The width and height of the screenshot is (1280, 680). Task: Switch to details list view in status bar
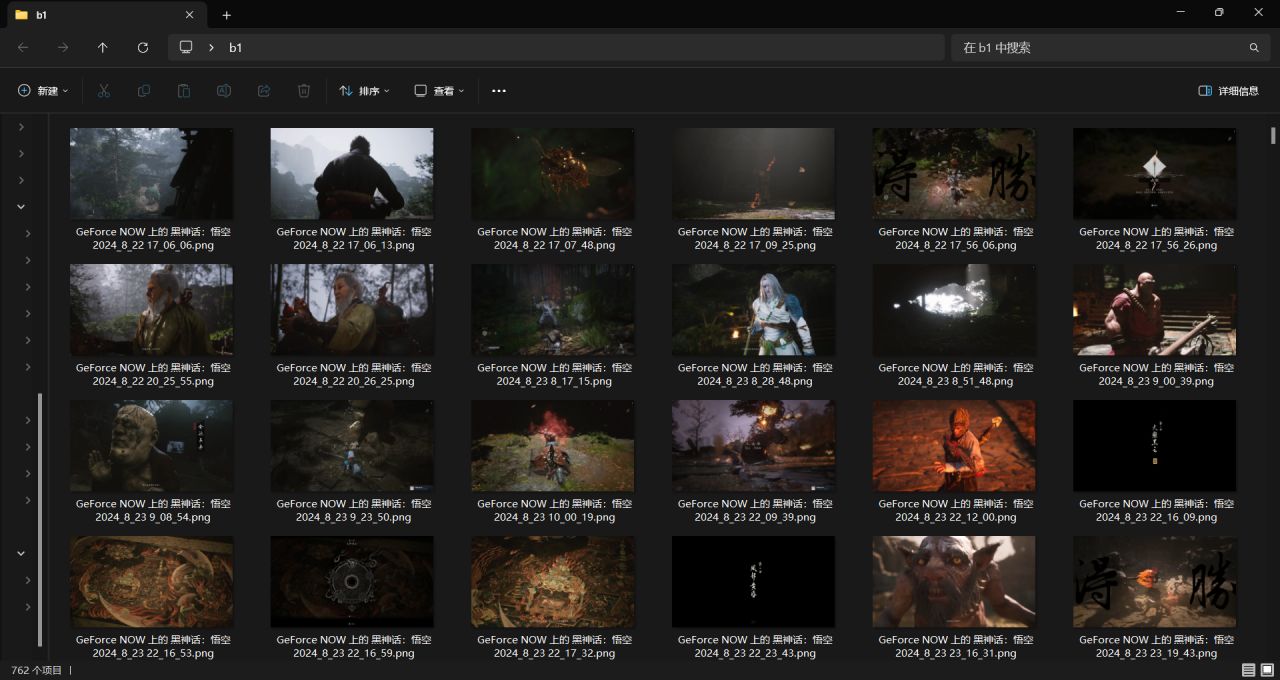click(1248, 670)
